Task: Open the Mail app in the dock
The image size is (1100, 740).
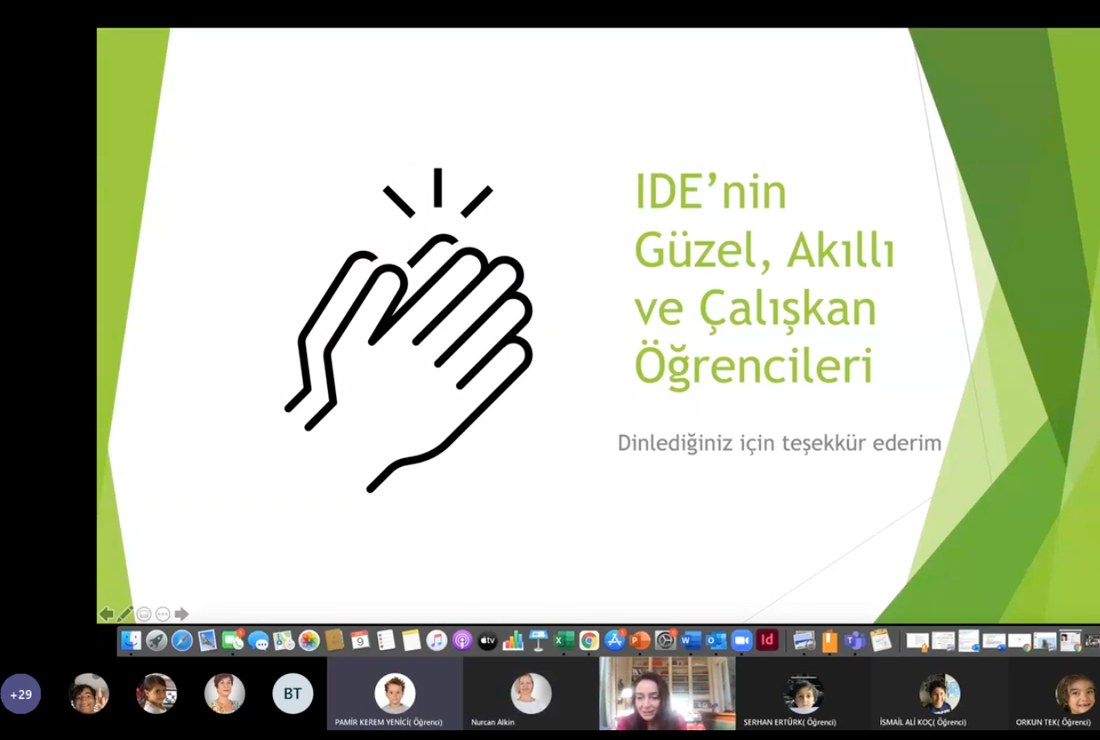Action: tap(207, 640)
